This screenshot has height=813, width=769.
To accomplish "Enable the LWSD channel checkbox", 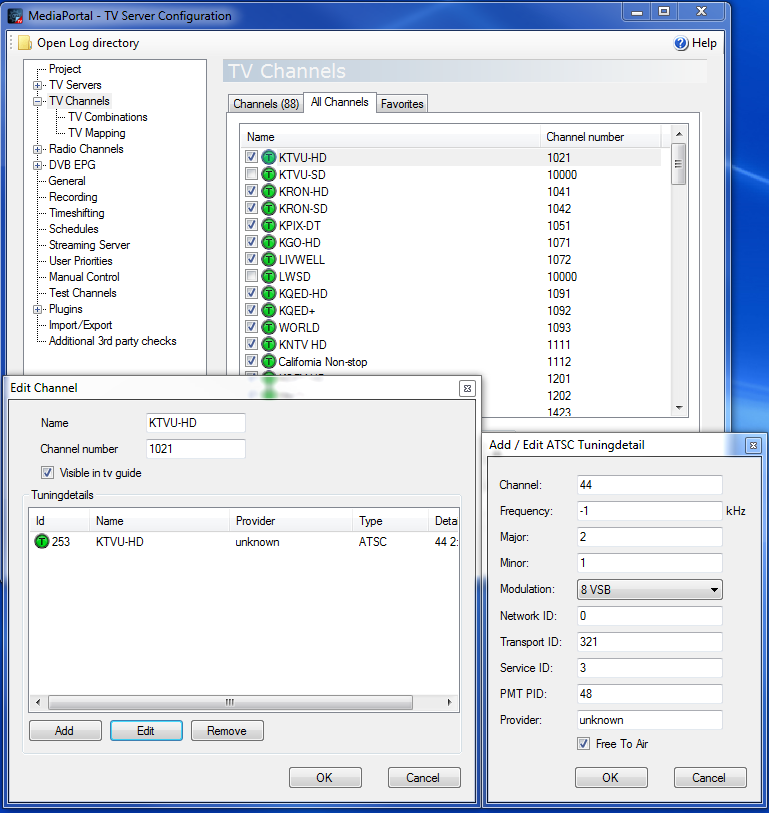I will [x=252, y=276].
